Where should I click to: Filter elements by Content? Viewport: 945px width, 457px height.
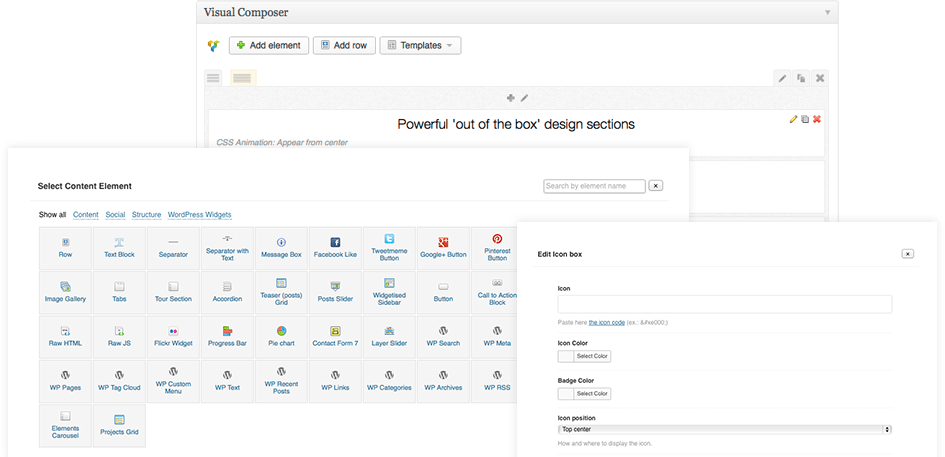click(86, 215)
